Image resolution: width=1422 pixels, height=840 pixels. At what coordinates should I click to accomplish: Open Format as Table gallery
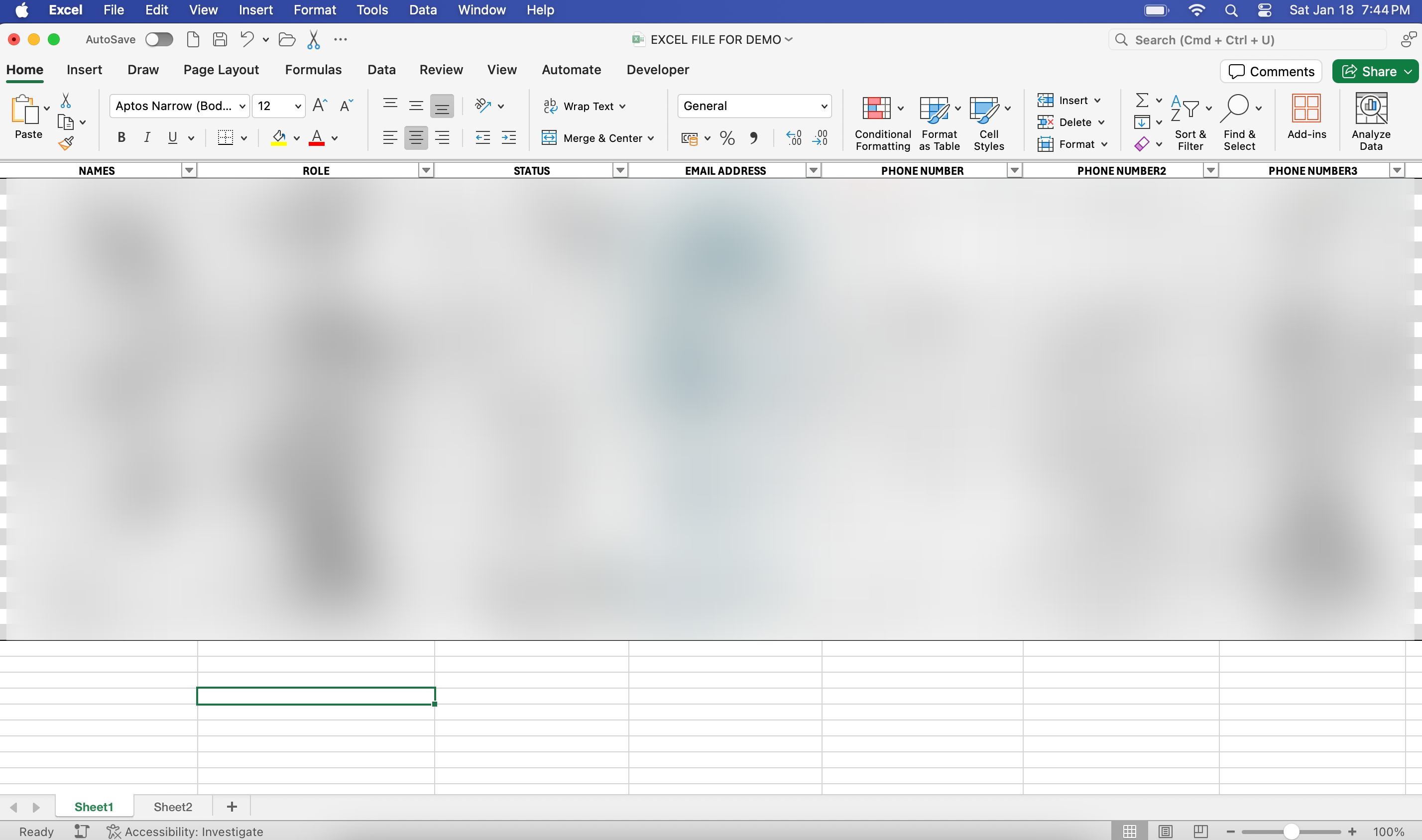pos(934,109)
